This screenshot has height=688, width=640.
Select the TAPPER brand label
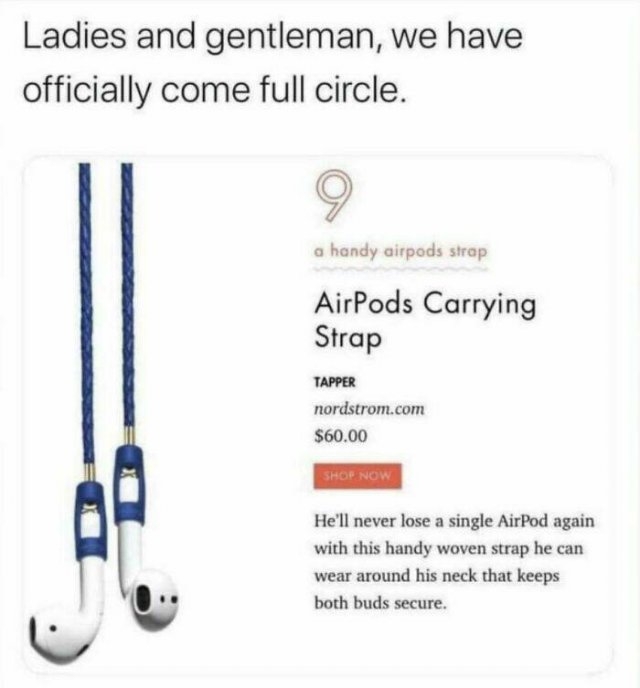[334, 382]
